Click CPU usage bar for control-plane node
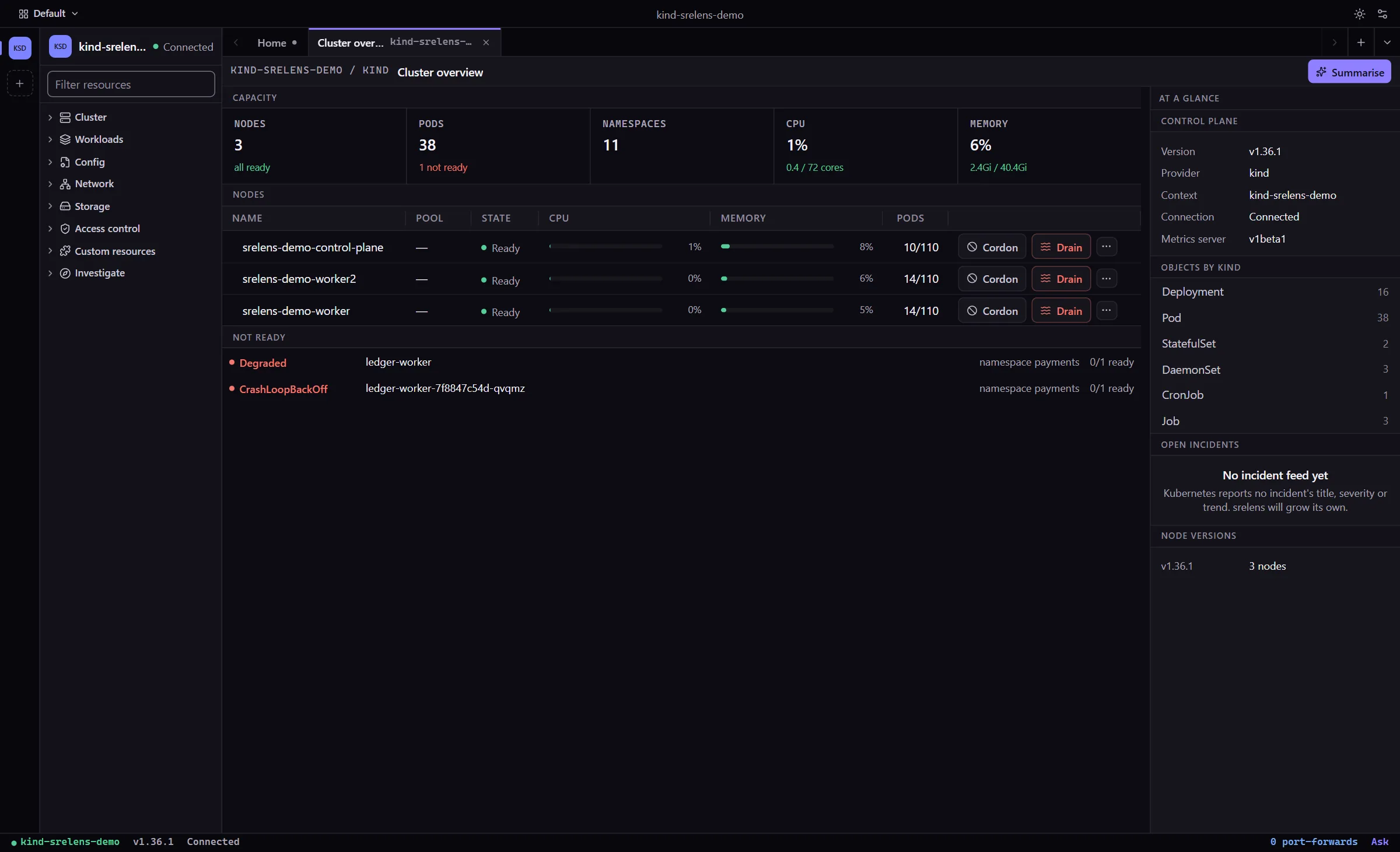 point(605,247)
